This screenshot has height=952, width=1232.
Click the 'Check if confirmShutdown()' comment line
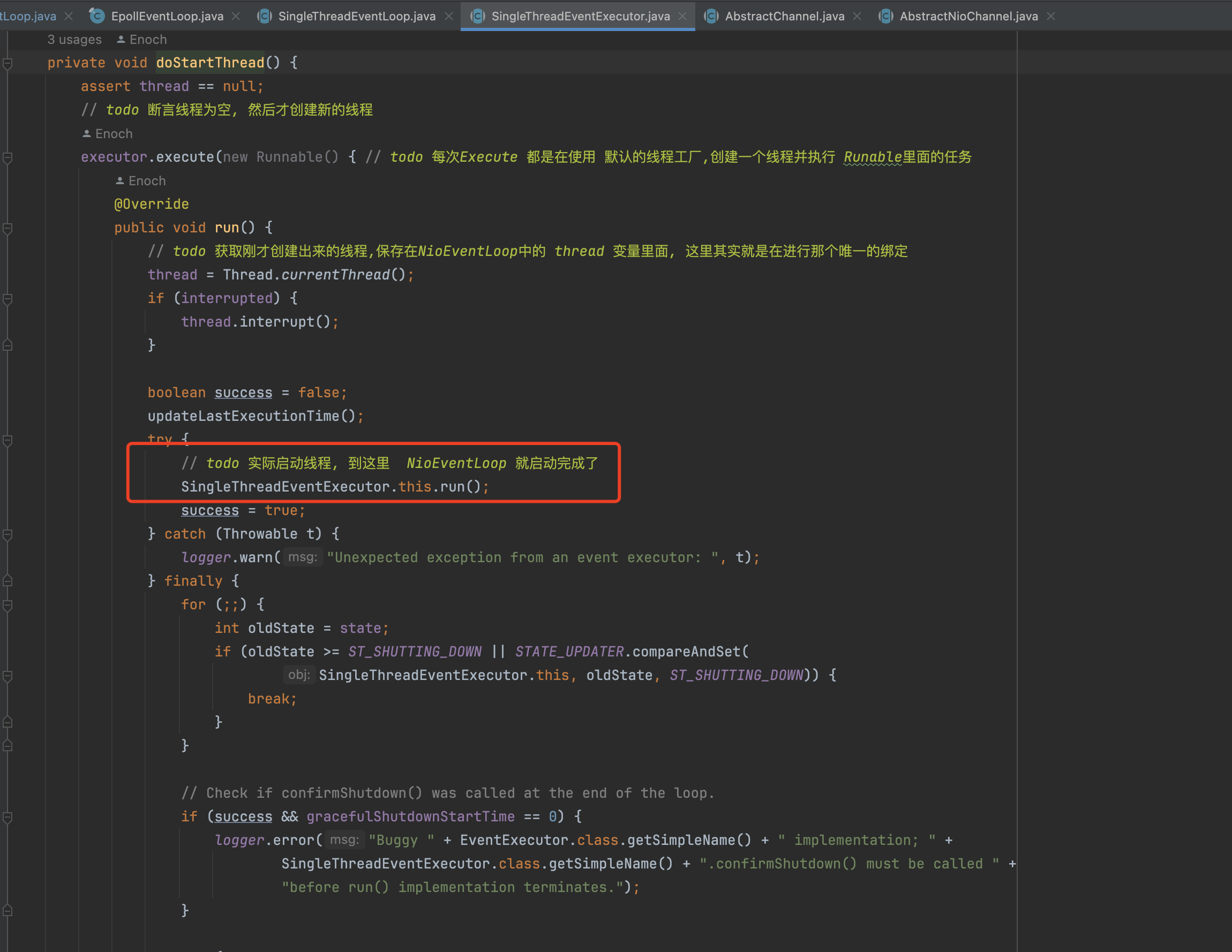point(448,793)
